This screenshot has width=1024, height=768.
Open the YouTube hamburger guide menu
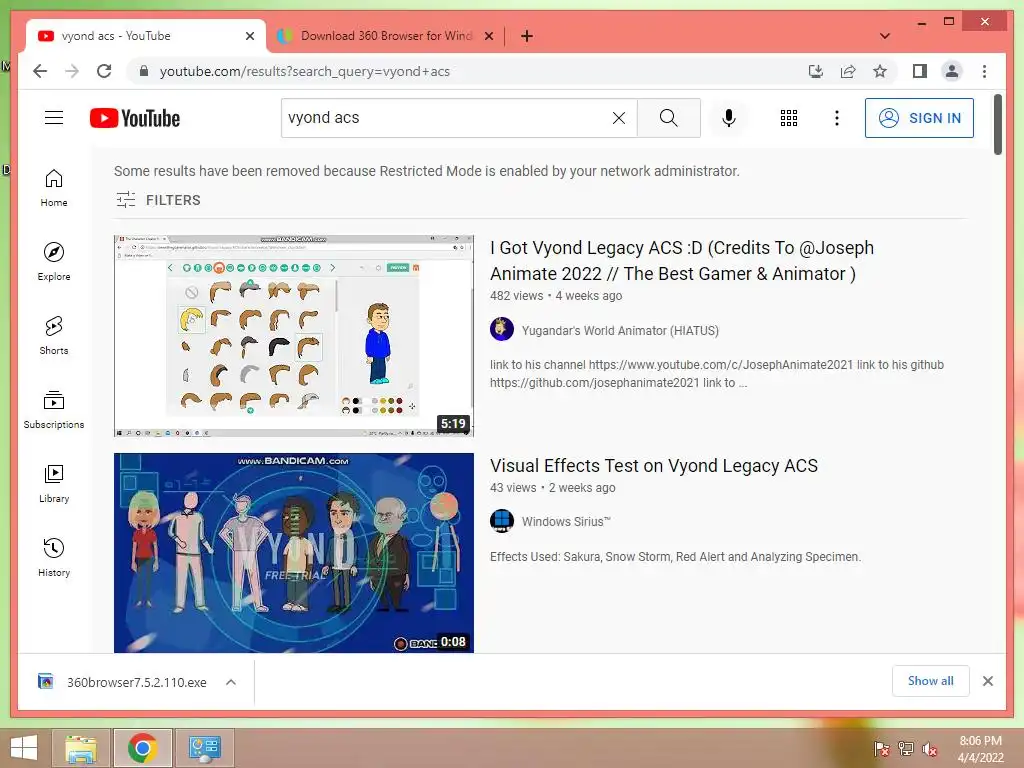(x=54, y=118)
